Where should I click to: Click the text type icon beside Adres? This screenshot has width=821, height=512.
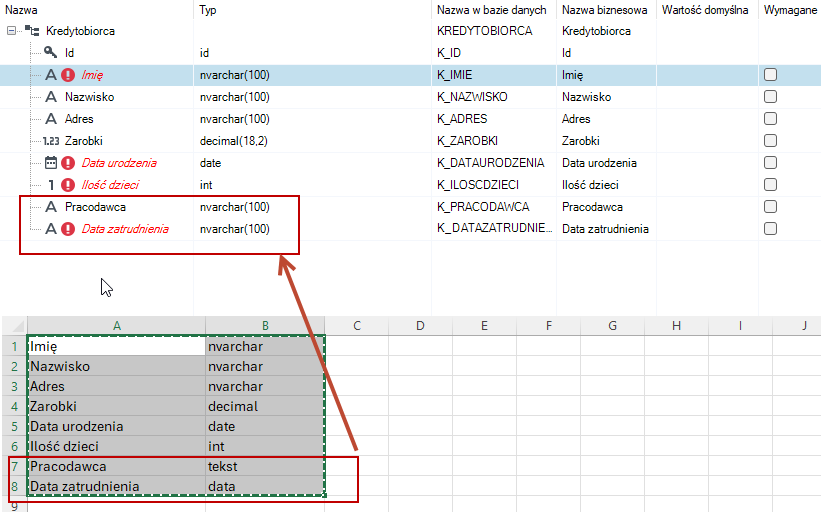click(x=51, y=119)
